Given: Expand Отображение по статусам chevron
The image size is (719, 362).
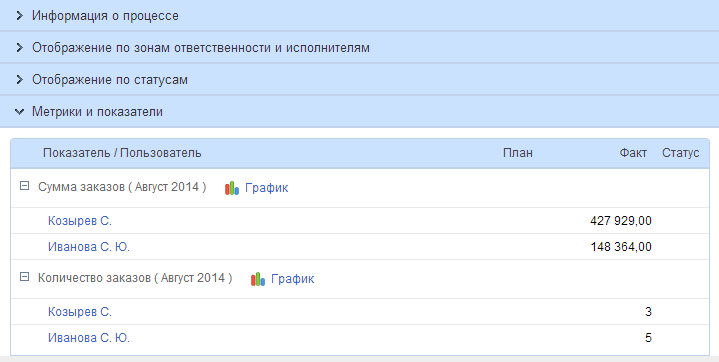Looking at the screenshot, I should tap(19, 80).
